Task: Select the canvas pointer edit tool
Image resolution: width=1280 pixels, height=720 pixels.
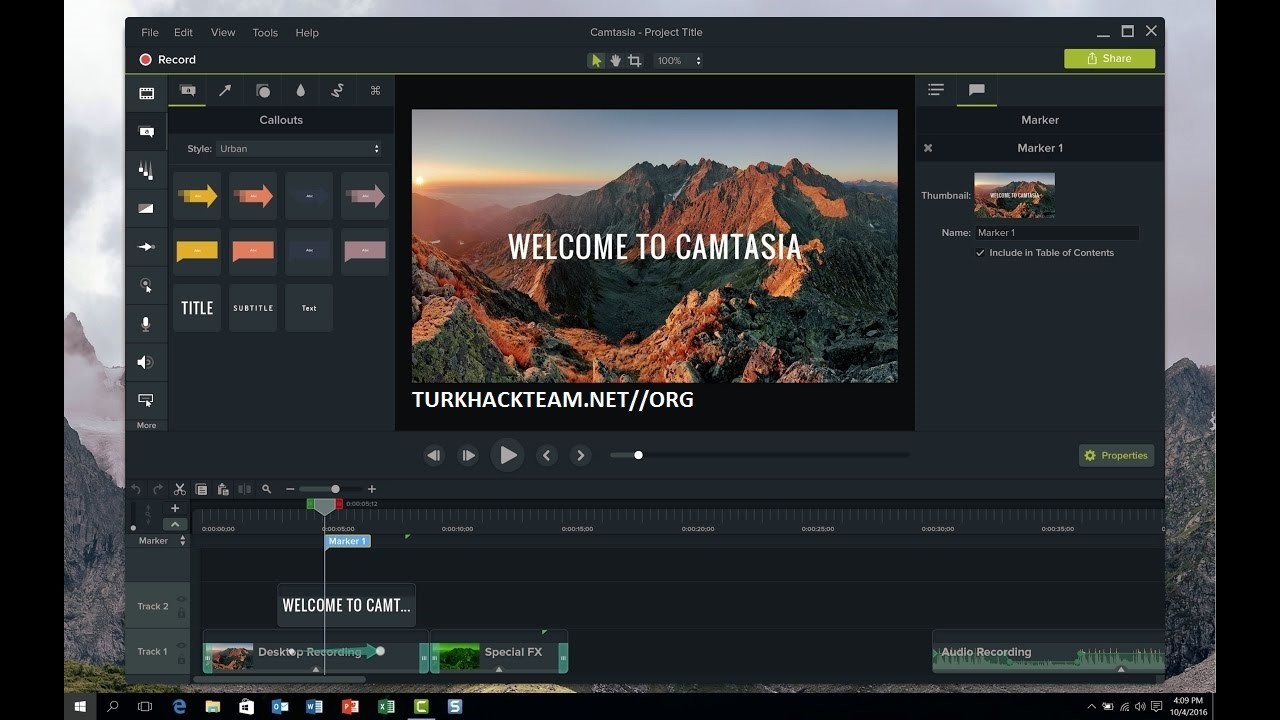Action: coord(596,60)
